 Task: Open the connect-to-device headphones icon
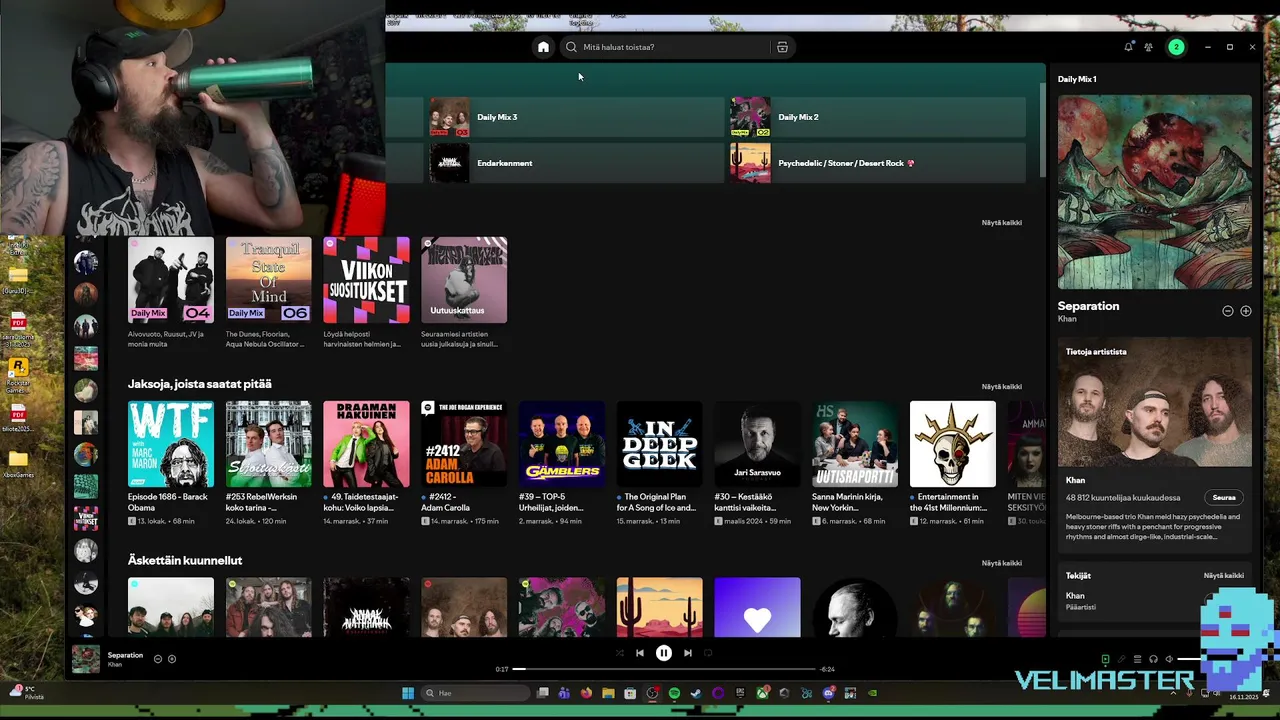pyautogui.click(x=1153, y=659)
